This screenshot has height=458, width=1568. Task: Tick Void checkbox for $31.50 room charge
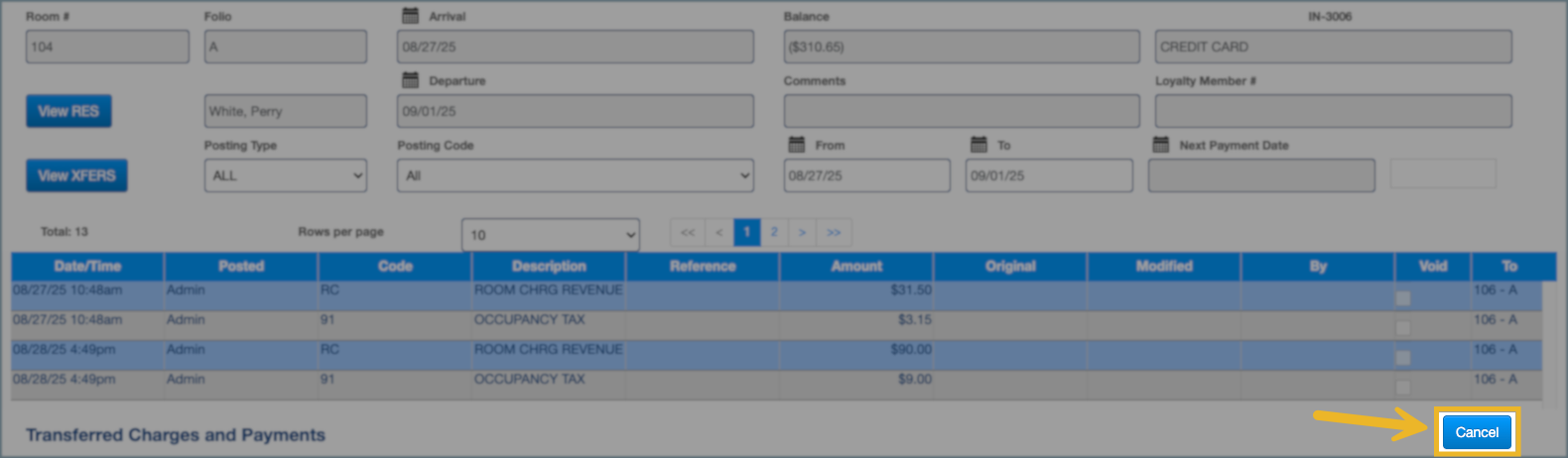click(x=1402, y=298)
